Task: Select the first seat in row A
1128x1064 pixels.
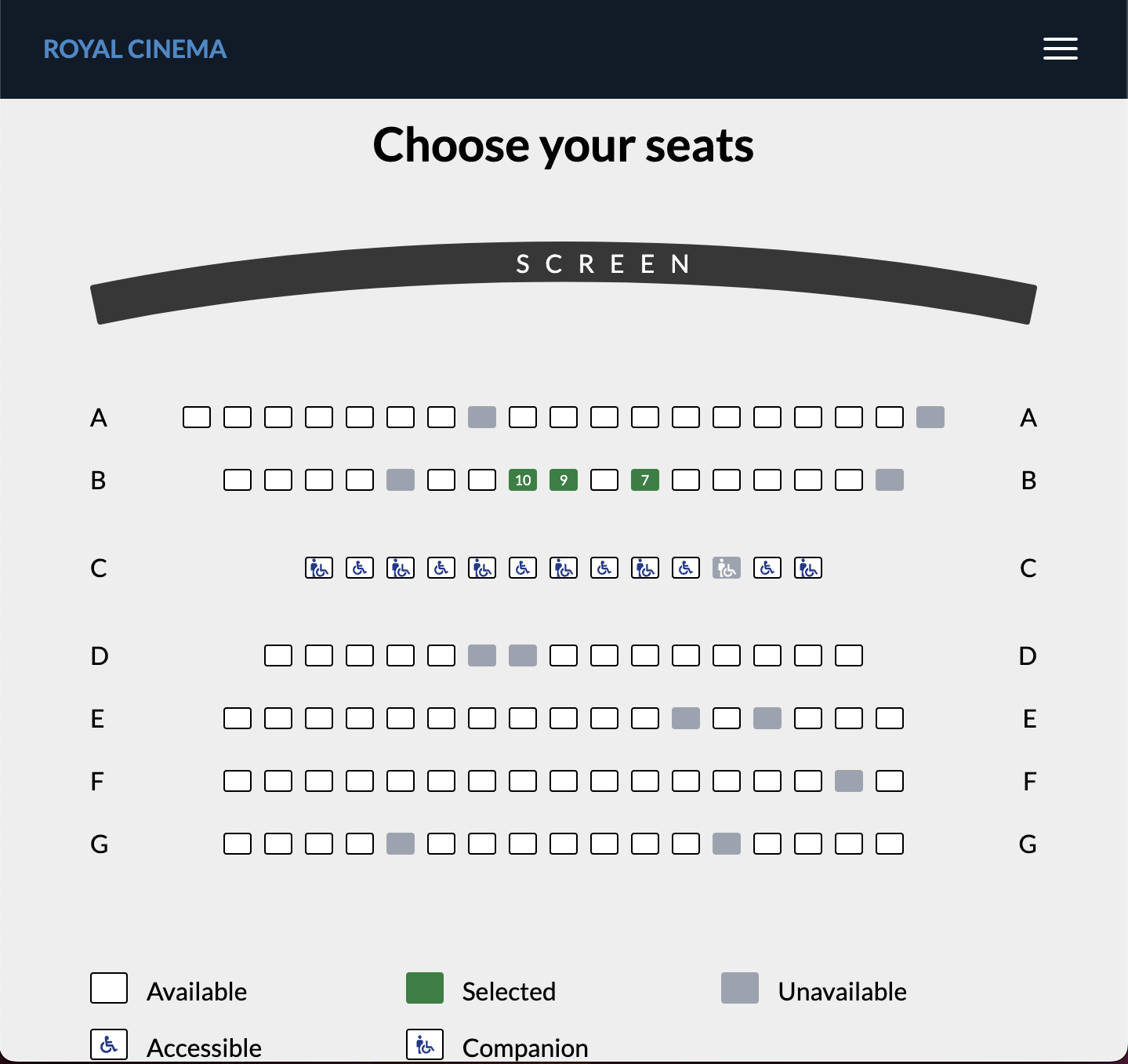Action: point(197,417)
